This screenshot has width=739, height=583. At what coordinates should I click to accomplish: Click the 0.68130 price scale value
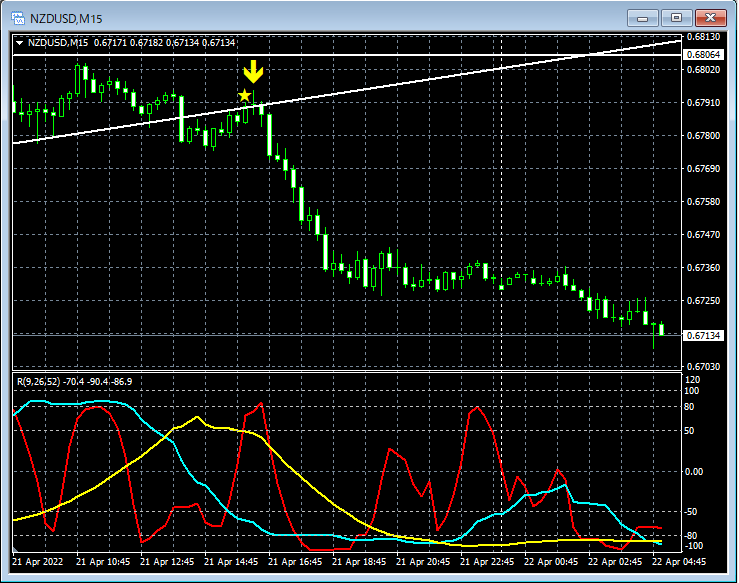click(703, 37)
